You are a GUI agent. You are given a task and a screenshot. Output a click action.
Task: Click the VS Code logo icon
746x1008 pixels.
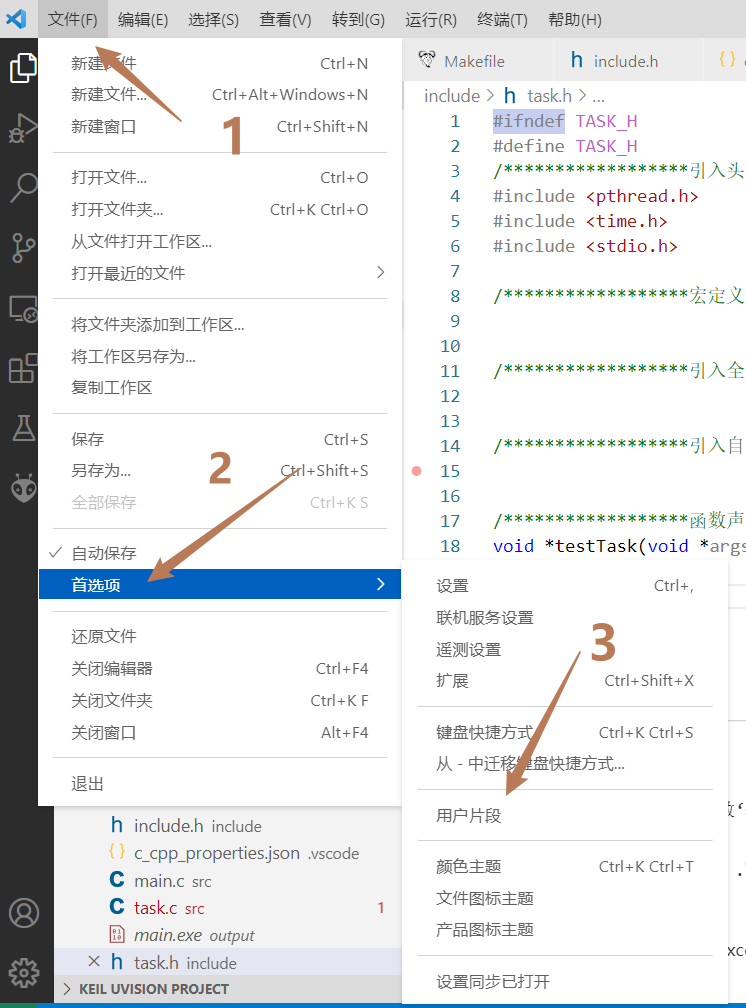[x=16, y=19]
